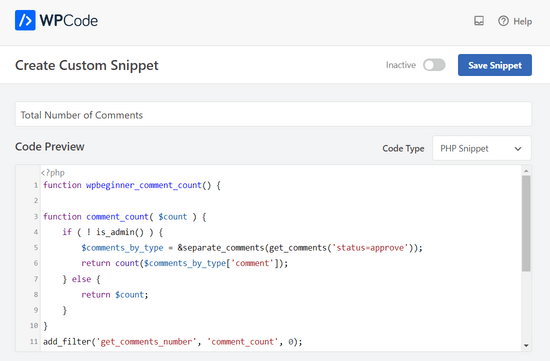Image resolution: width=550 pixels, height=361 pixels.
Task: Click the empty line 2 in editor
Action: [x=281, y=201]
